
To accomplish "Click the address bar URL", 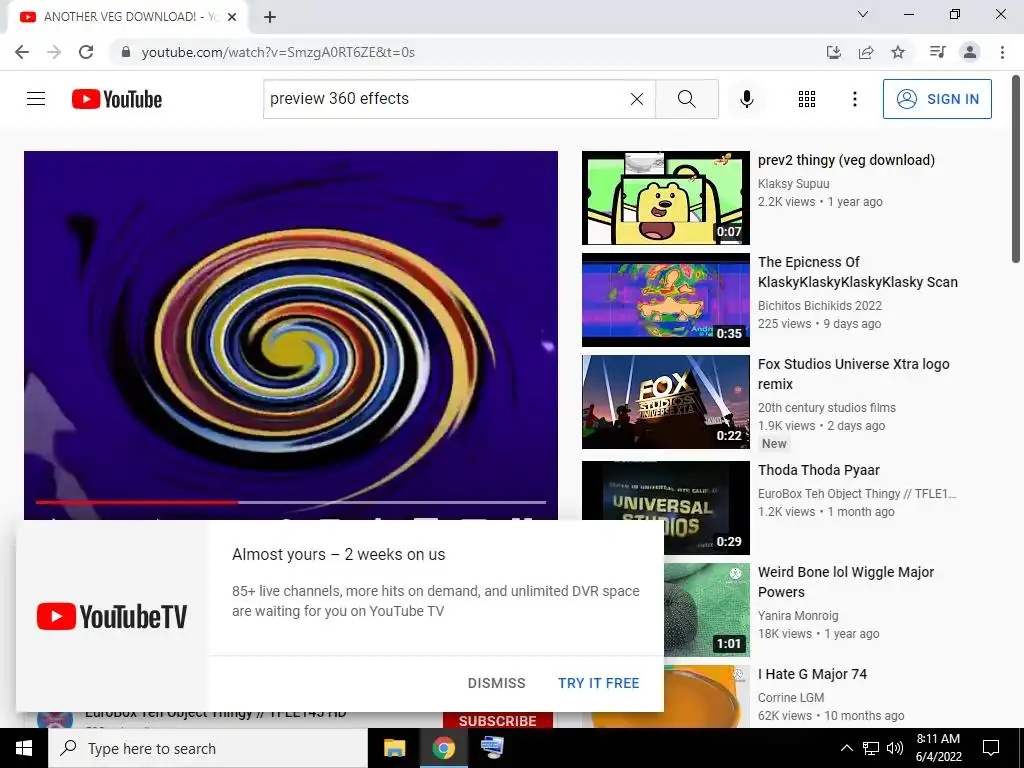I will coord(278,52).
